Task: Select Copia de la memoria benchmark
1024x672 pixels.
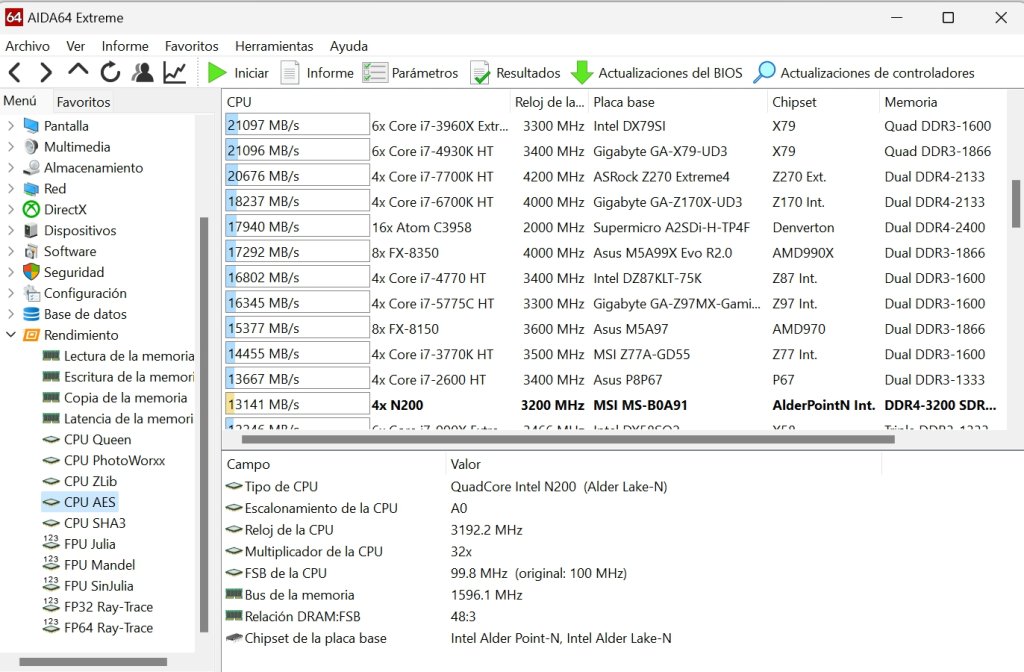Action: (114, 398)
